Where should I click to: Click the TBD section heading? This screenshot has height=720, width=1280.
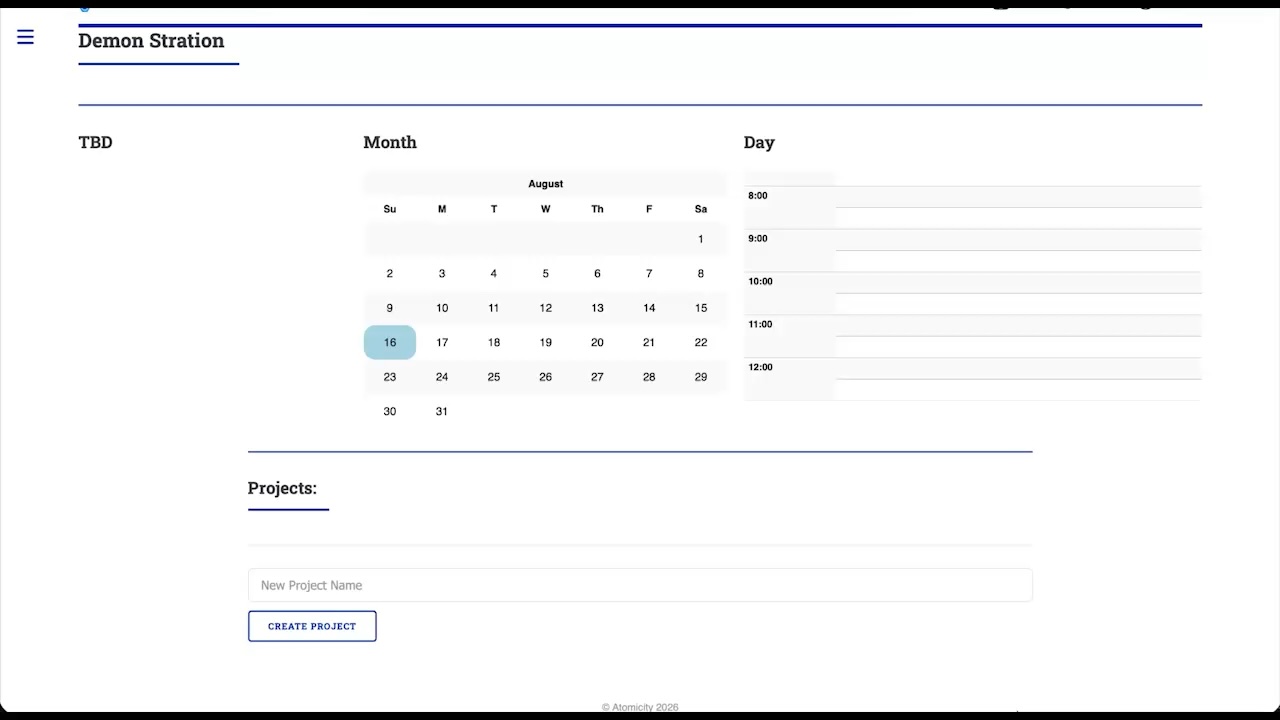tap(95, 142)
